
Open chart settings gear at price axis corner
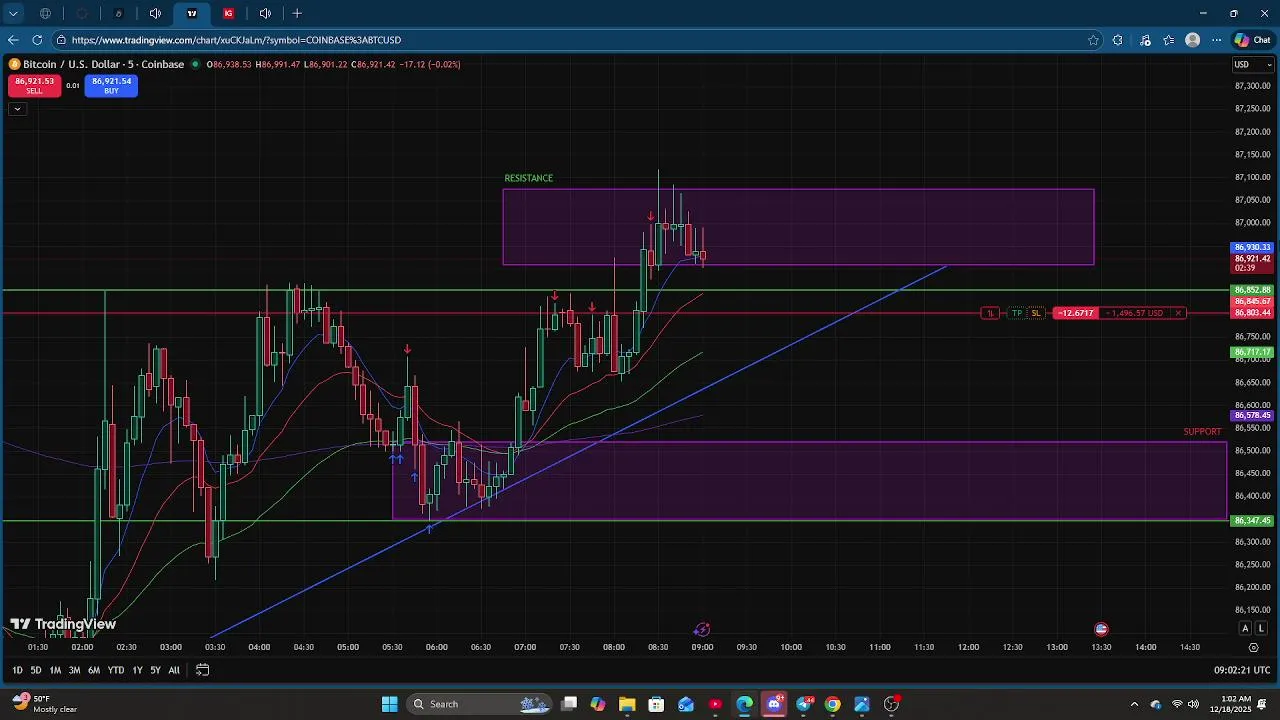[x=1253, y=648]
